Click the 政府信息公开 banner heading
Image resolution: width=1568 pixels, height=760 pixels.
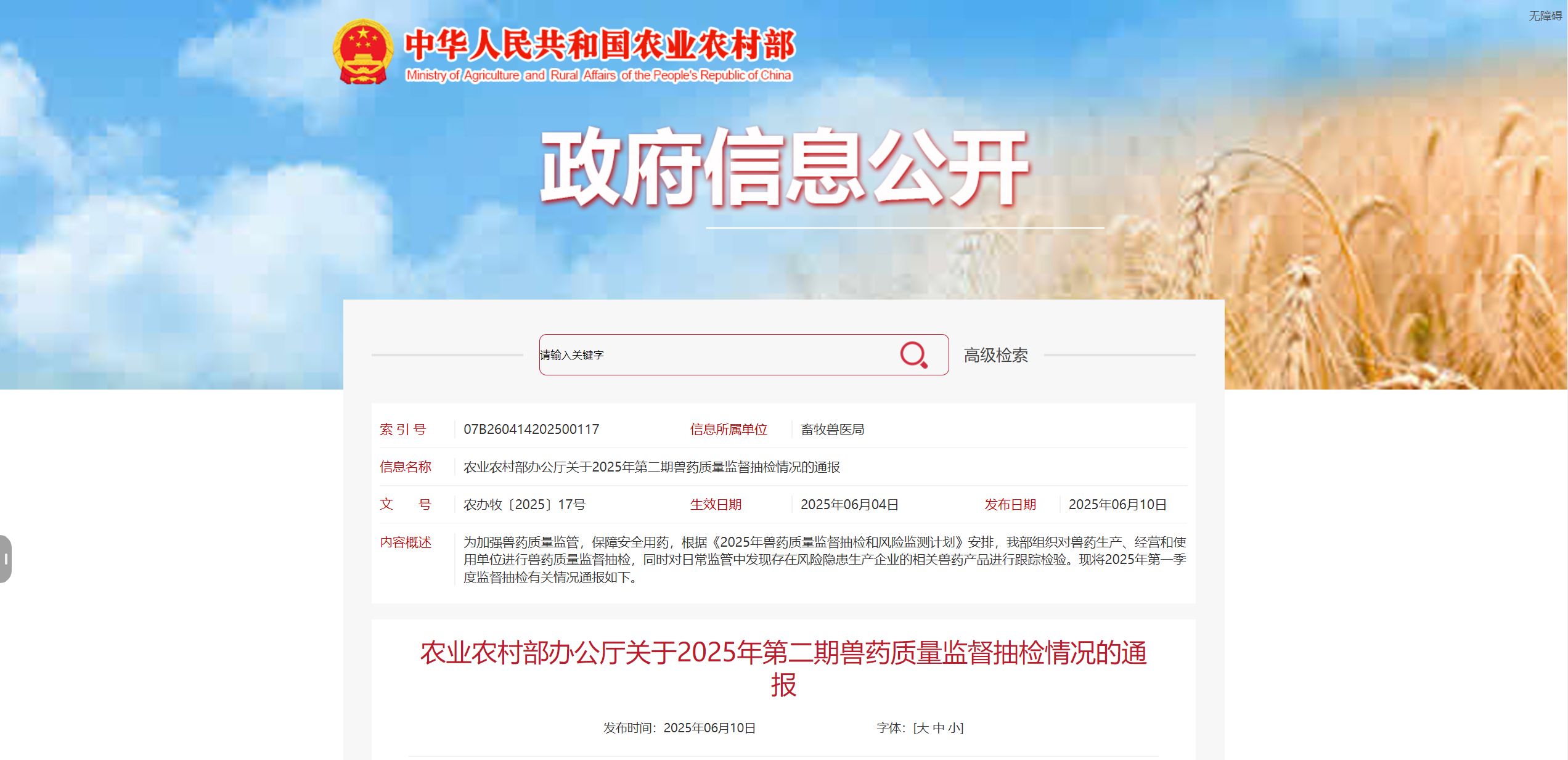tap(784, 168)
